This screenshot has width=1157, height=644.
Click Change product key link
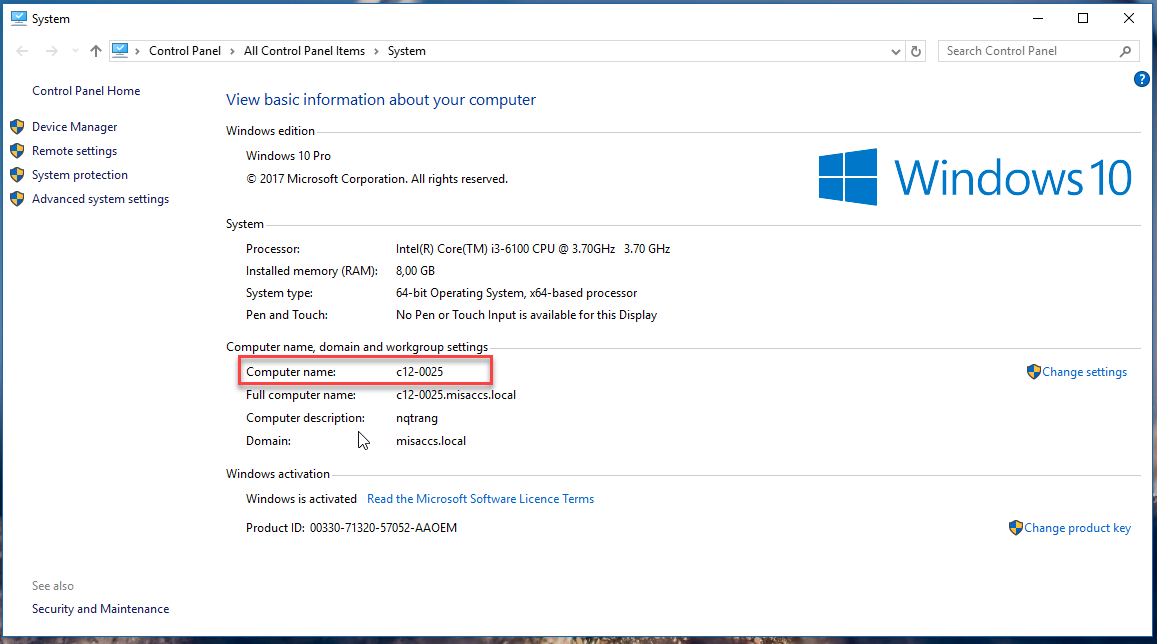pyautogui.click(x=1077, y=528)
